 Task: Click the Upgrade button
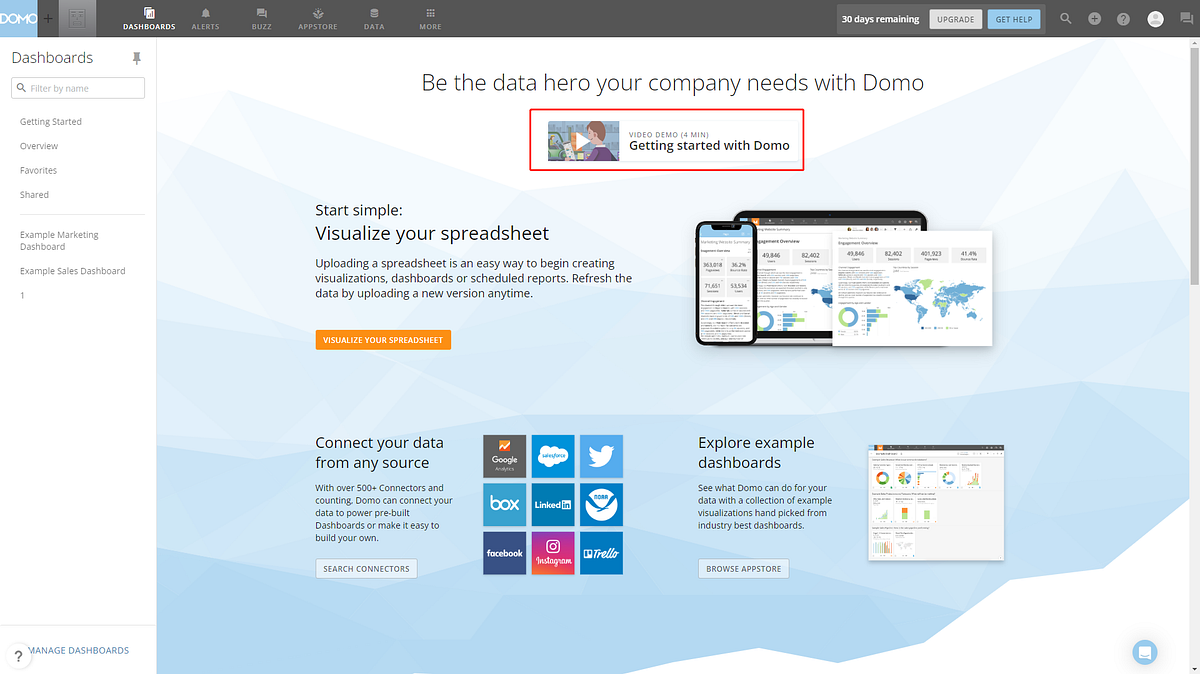(x=955, y=18)
